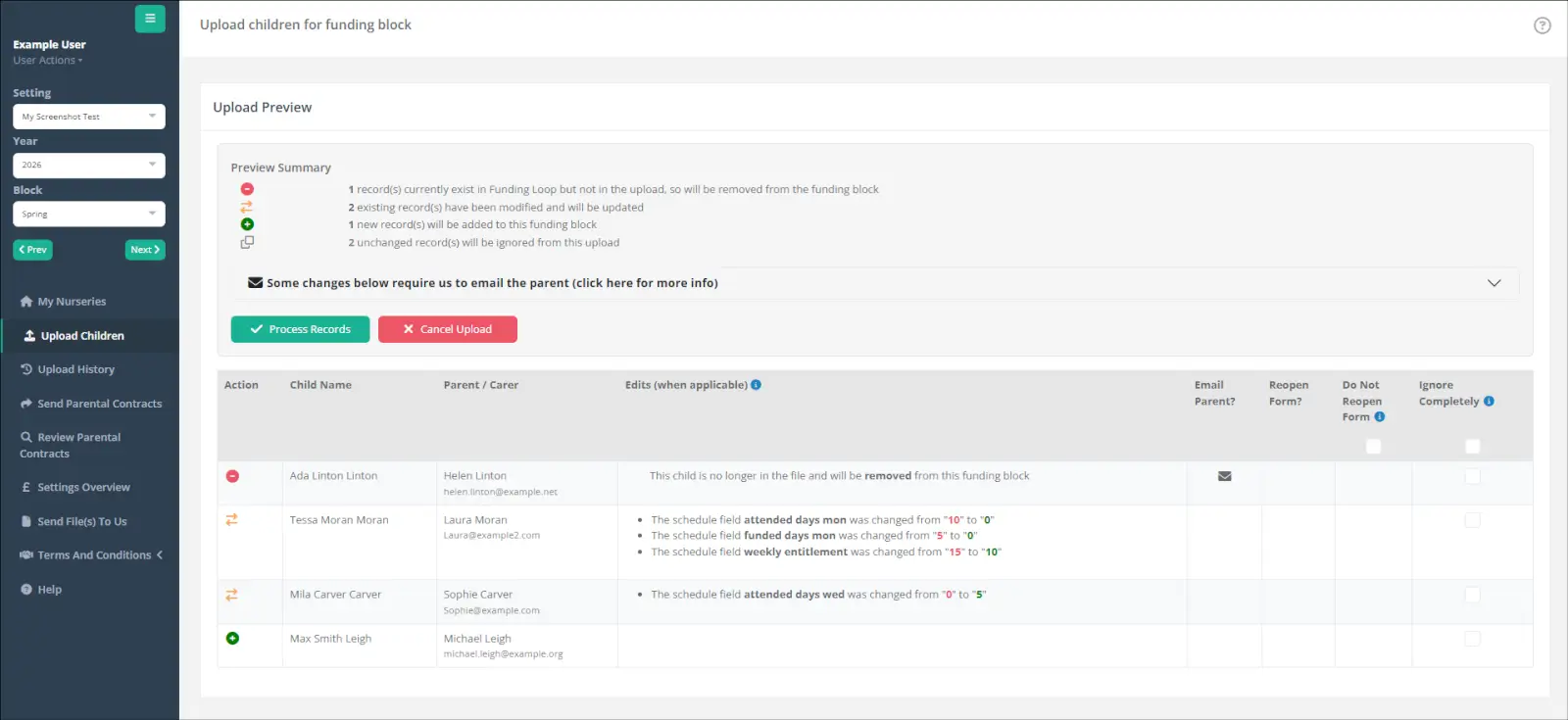1568x720 pixels.
Task: Tick Ignore Completely for Max Smith row
Action: (1472, 639)
